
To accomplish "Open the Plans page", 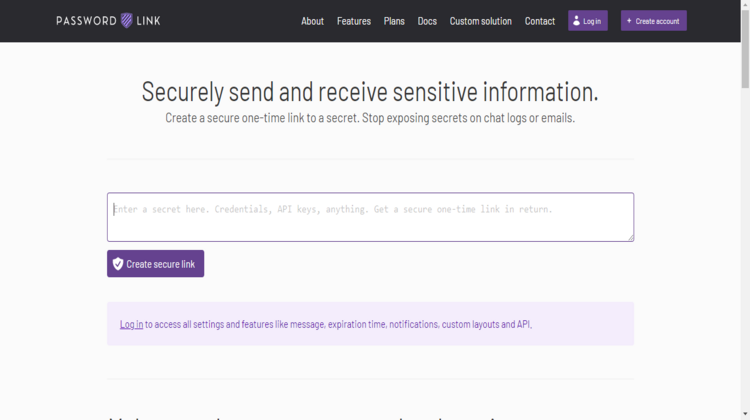I will click(394, 21).
